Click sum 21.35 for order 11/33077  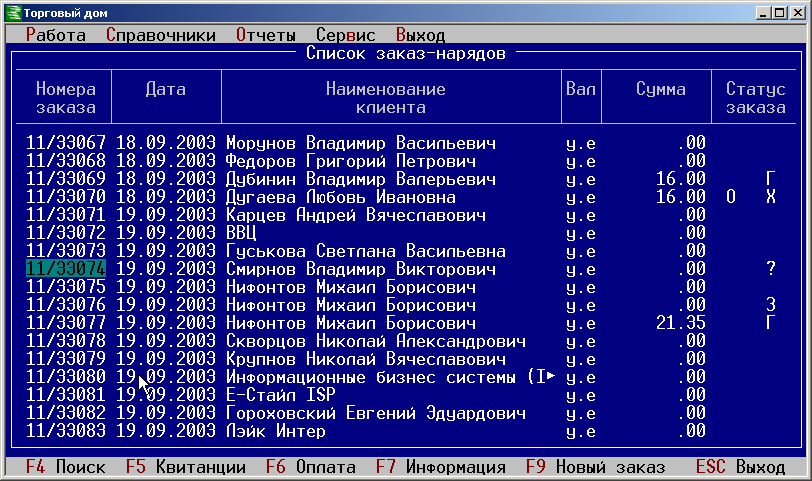click(x=681, y=323)
